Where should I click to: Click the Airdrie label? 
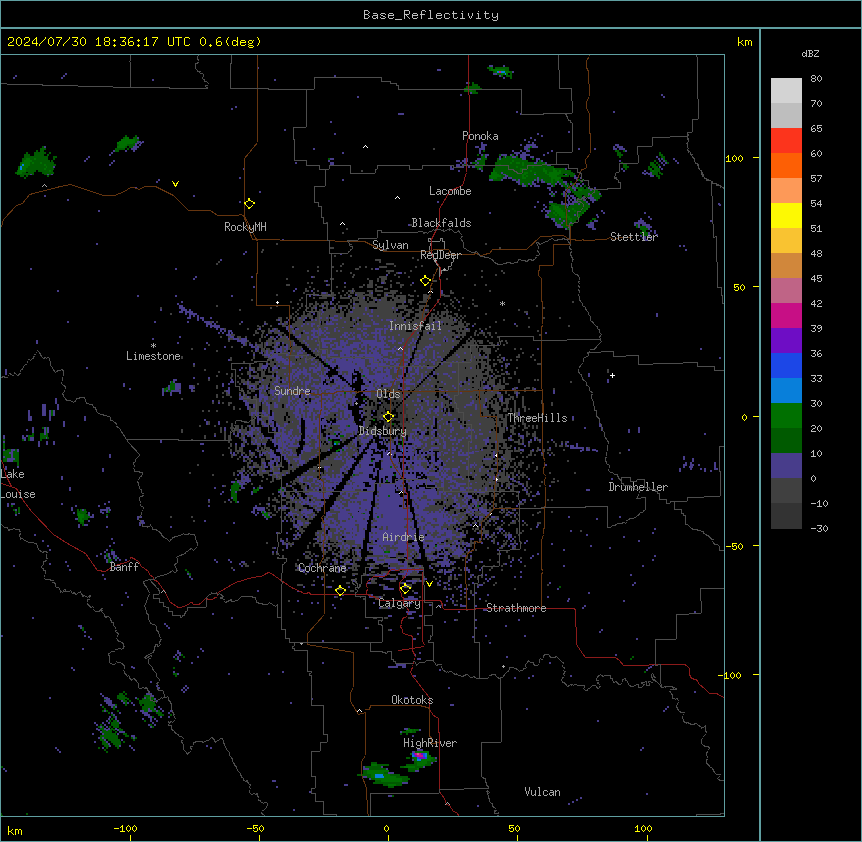[x=404, y=537]
